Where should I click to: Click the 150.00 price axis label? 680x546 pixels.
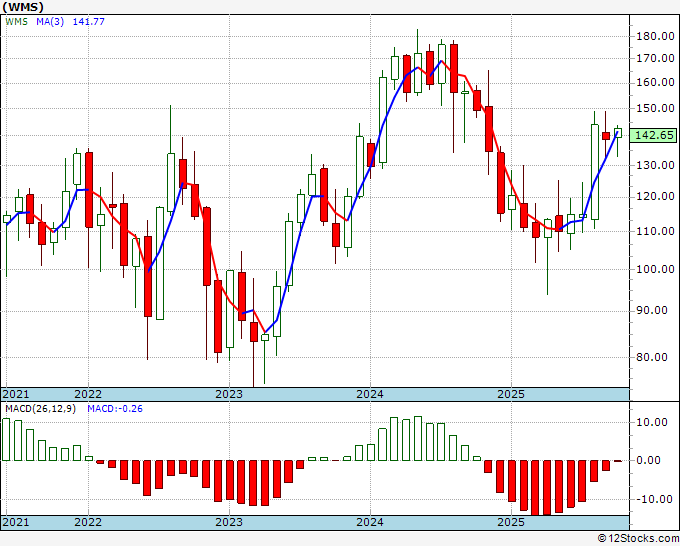tap(655, 108)
